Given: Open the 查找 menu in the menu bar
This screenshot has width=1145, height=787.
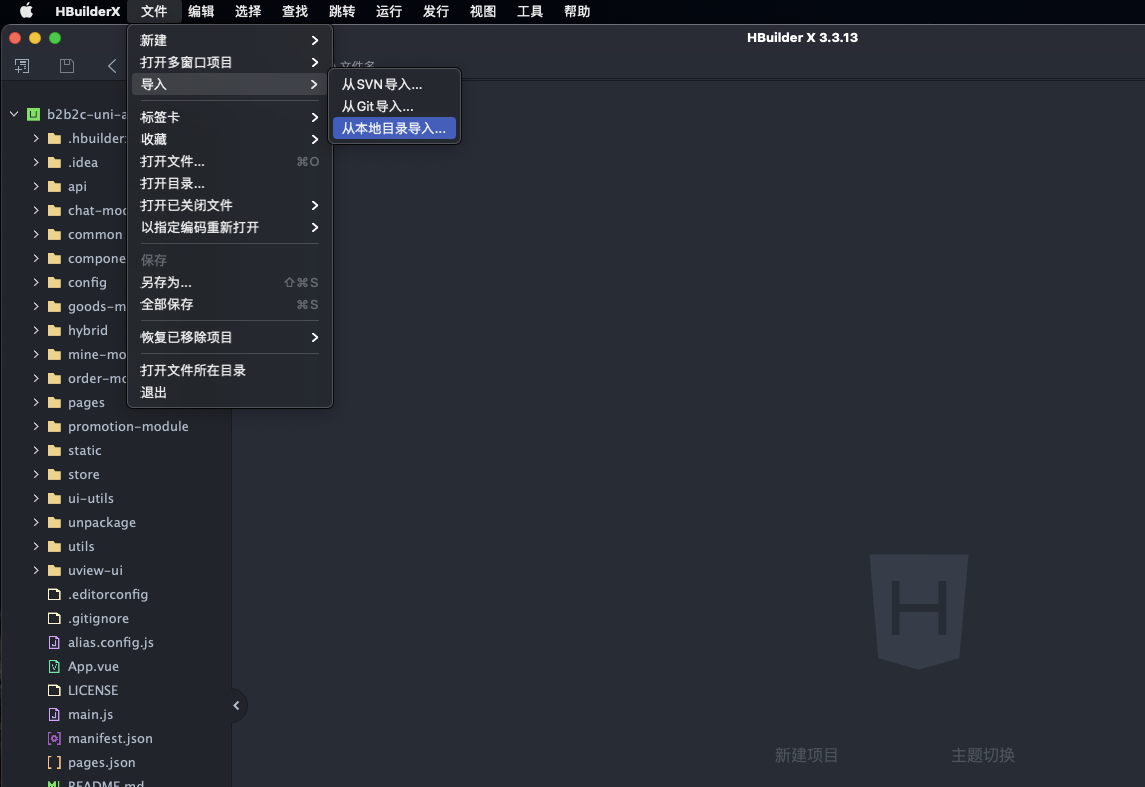Looking at the screenshot, I should point(295,11).
